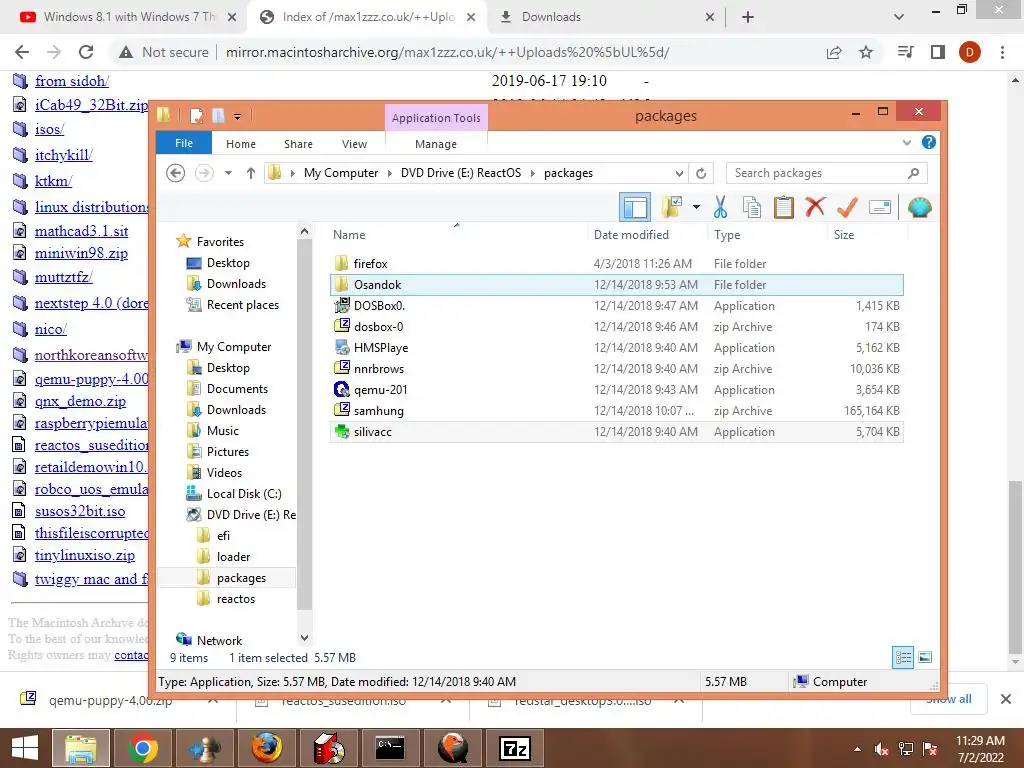Select Local Disk (C:) in tree
Screen dimensions: 1024x768
pyautogui.click(x=244, y=494)
